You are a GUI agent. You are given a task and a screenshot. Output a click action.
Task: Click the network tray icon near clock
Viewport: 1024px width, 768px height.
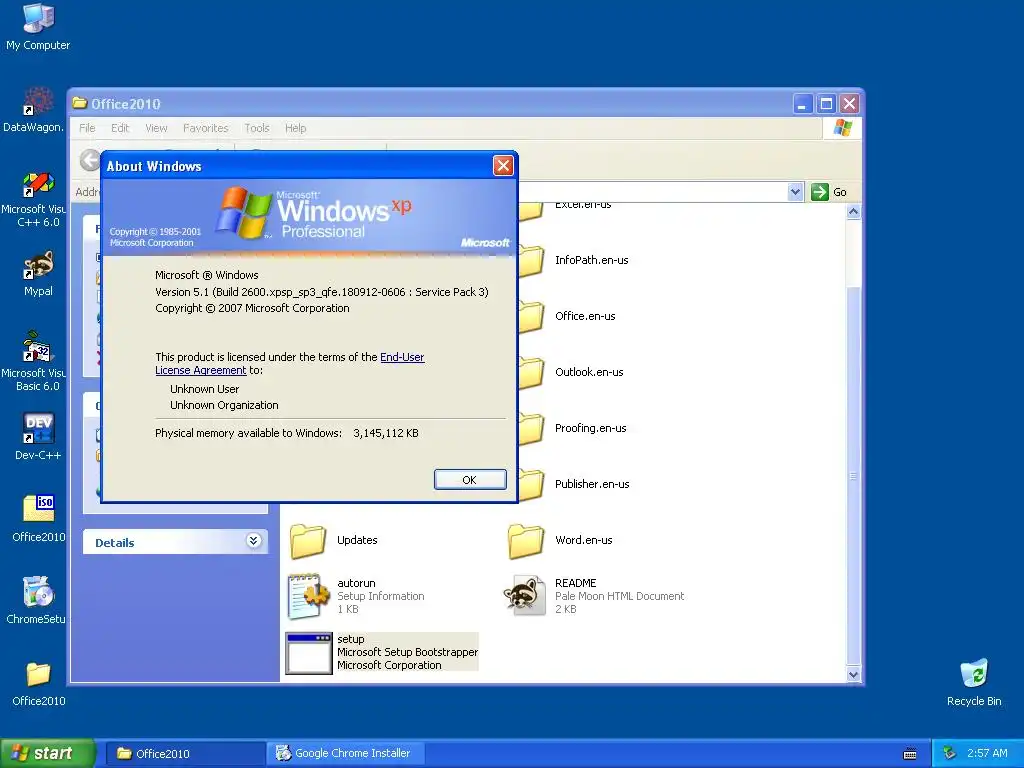[950, 753]
